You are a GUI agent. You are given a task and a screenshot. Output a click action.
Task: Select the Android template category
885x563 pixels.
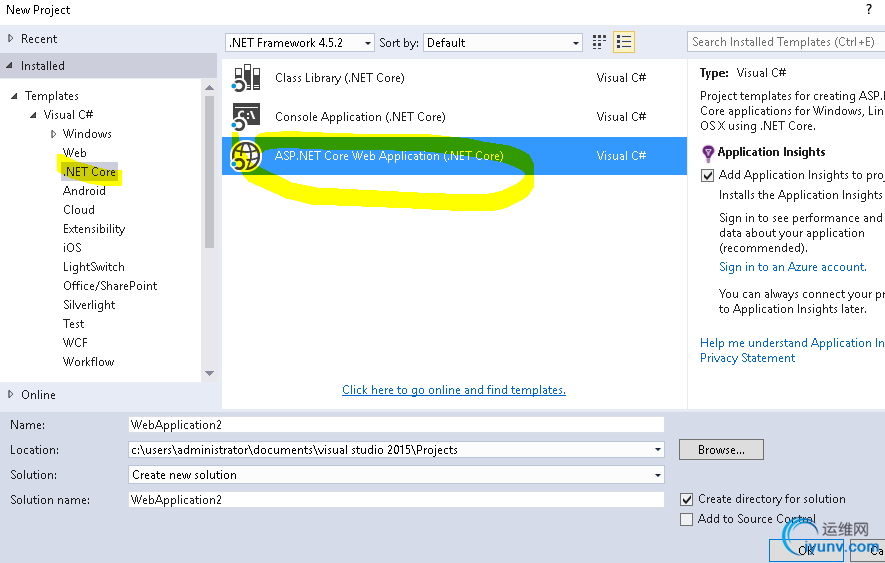84,191
